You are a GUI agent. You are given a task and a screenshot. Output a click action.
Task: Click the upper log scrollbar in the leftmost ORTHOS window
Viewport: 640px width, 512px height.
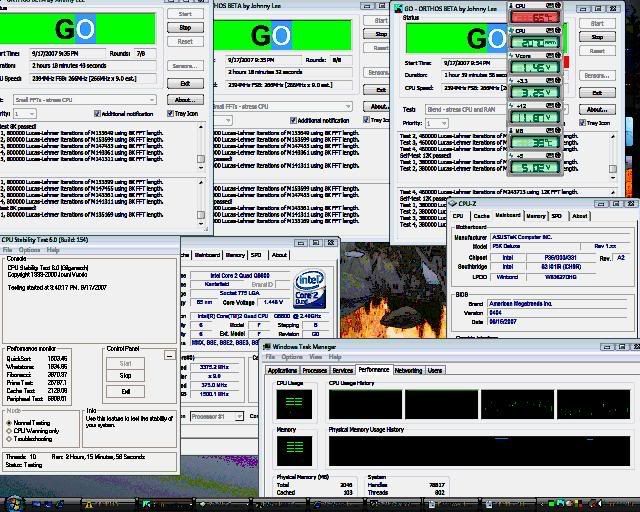tap(201, 147)
